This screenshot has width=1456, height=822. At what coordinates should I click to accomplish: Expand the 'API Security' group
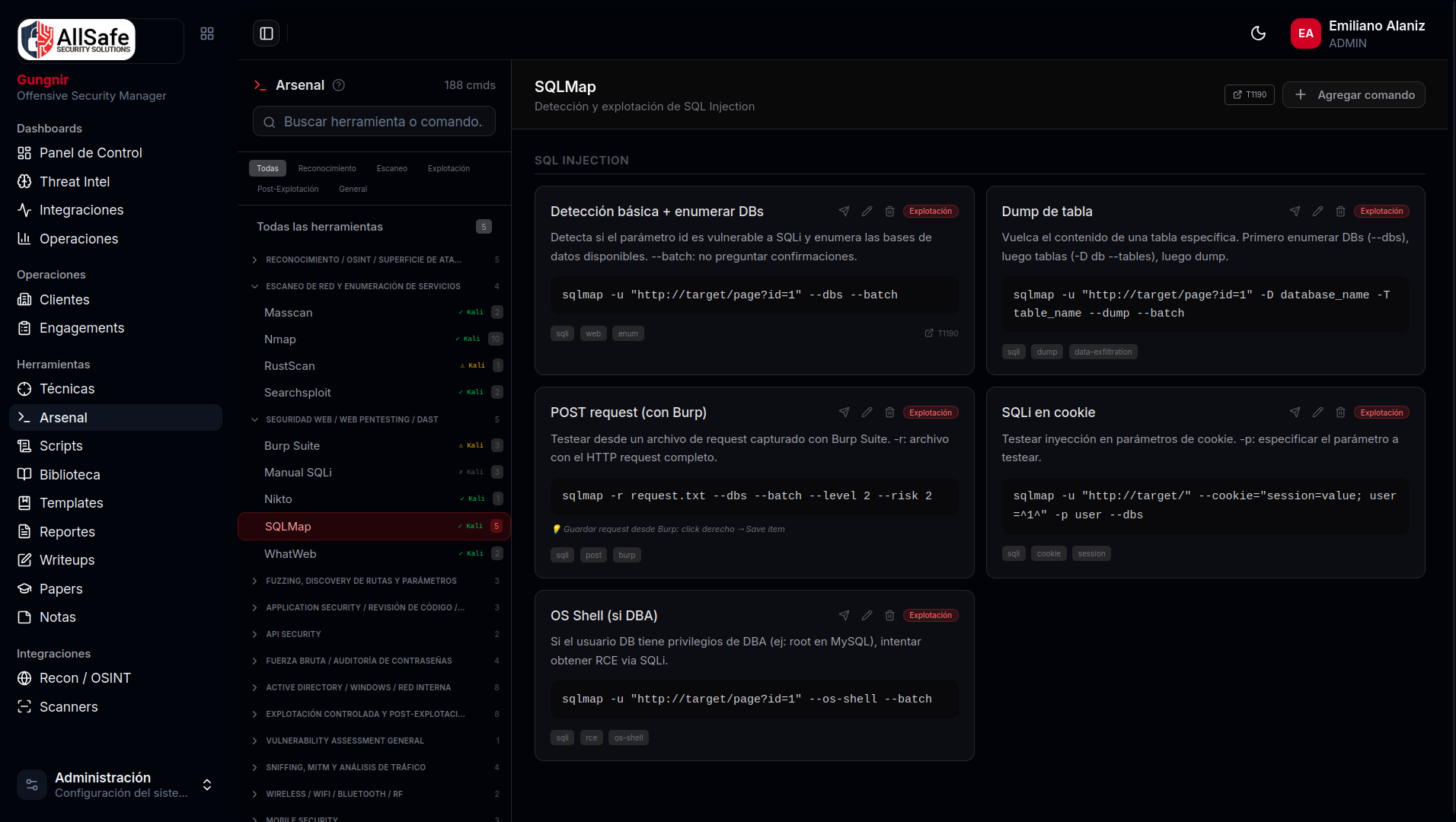(374, 634)
